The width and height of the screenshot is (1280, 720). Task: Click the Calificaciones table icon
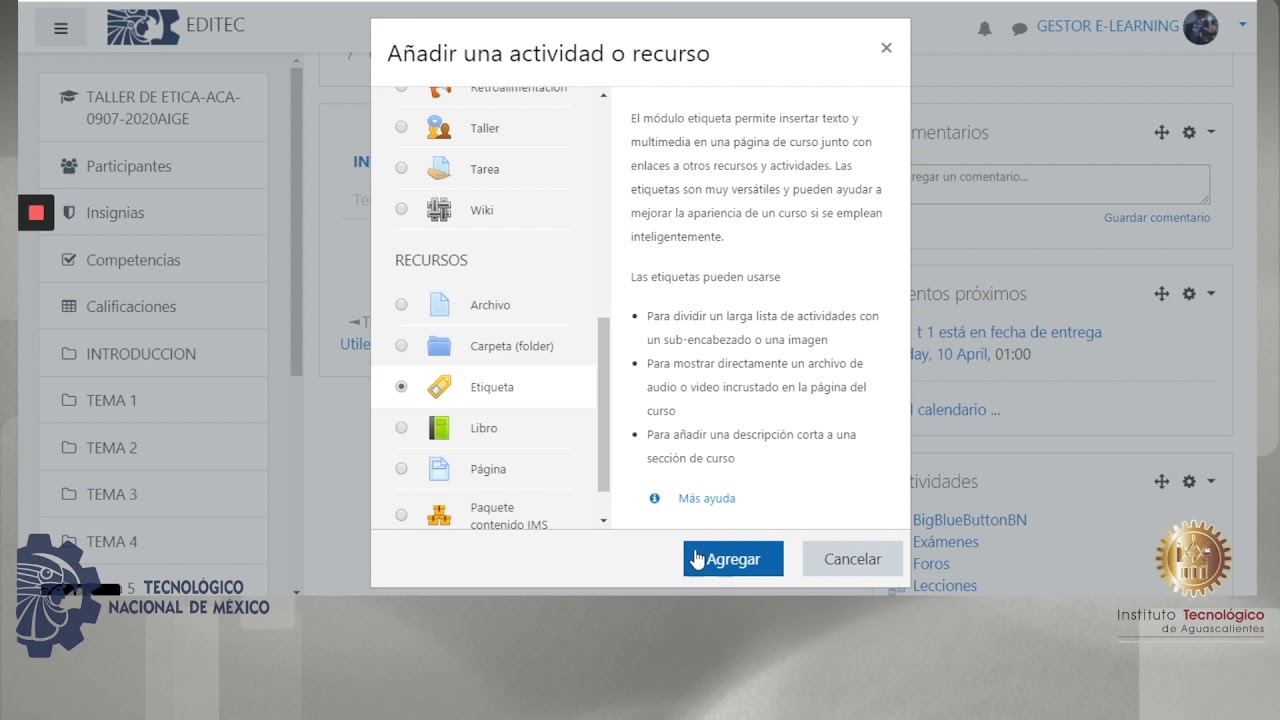coord(69,307)
